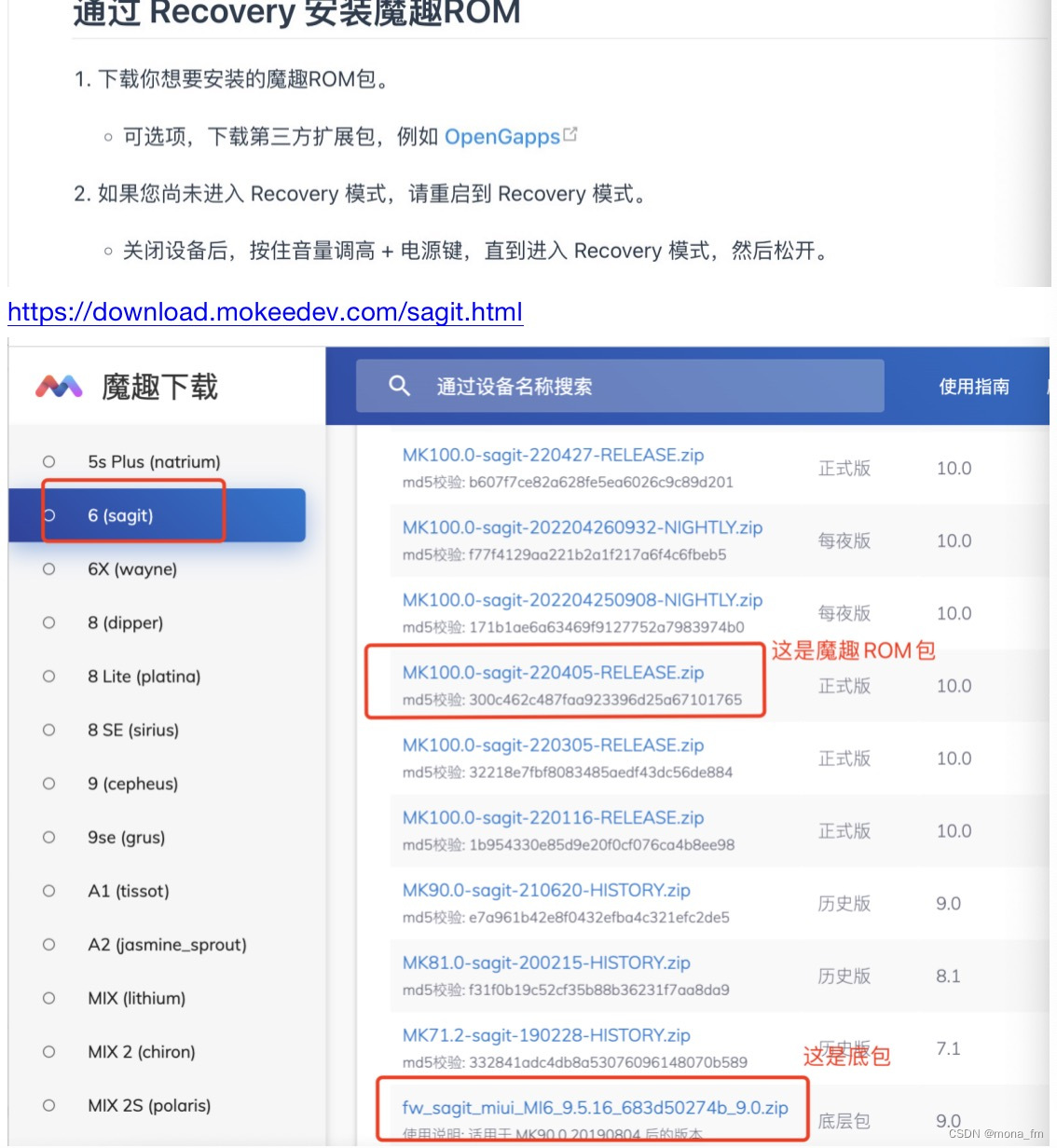
Task: Download the MK100.0-sagit-220405-RELEASE.zip ROM package
Action: [551, 673]
